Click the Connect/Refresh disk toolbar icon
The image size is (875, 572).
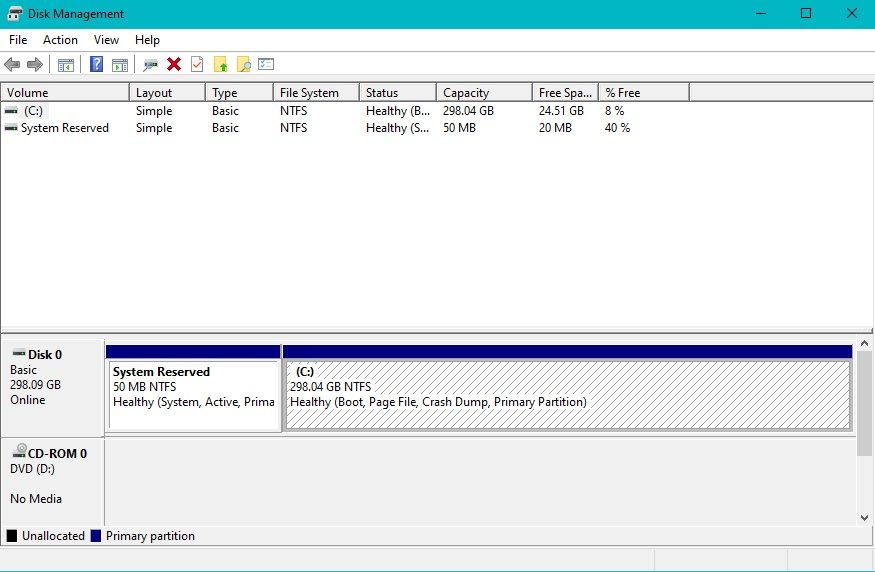tap(151, 64)
